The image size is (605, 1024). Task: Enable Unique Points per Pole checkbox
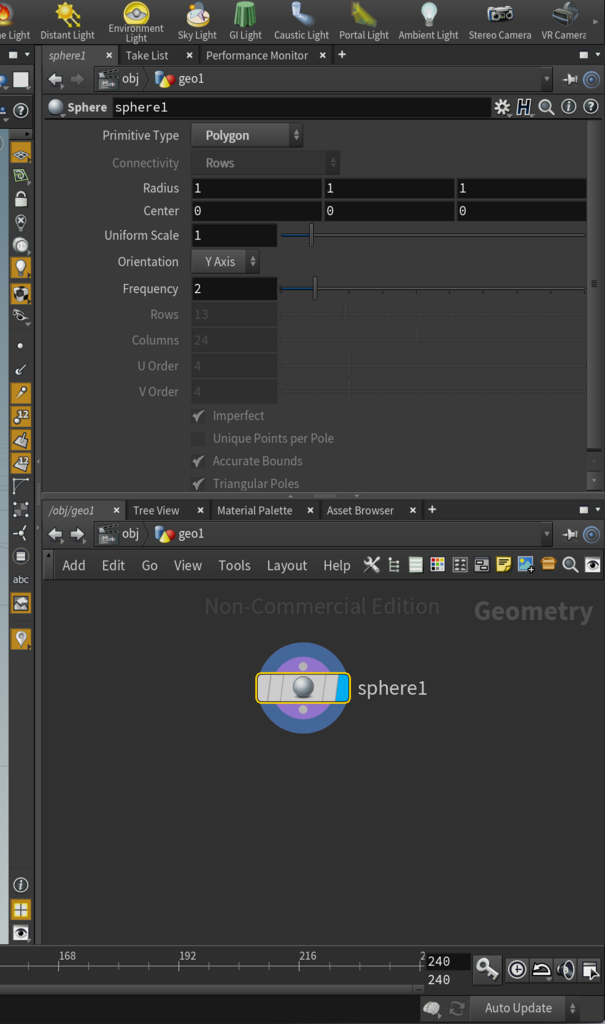pos(198,438)
